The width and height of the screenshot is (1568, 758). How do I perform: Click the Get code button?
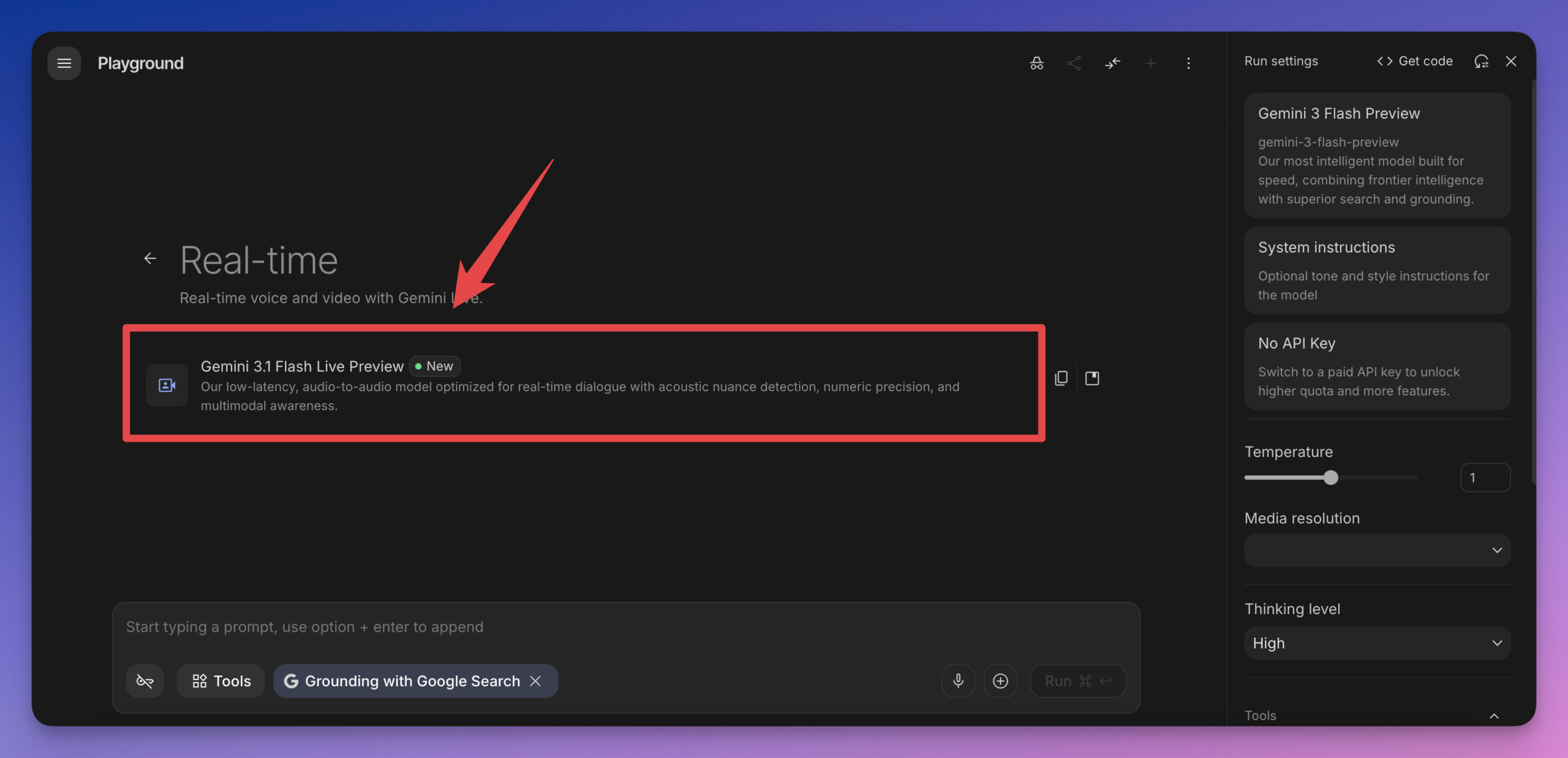tap(1415, 61)
